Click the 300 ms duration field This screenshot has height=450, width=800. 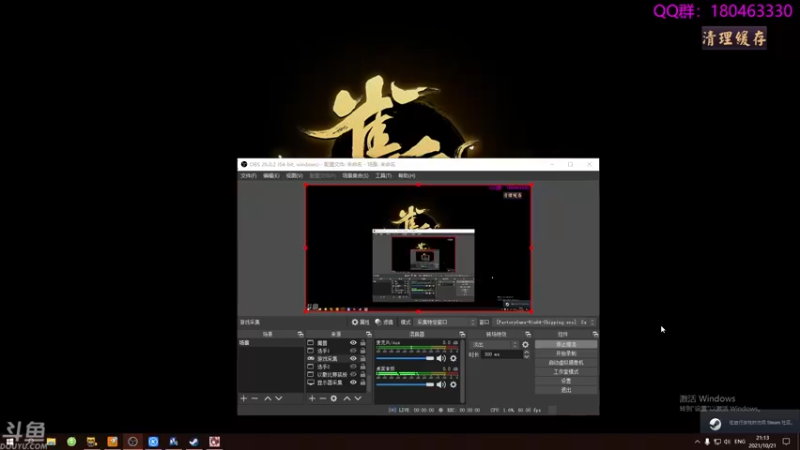(502, 355)
